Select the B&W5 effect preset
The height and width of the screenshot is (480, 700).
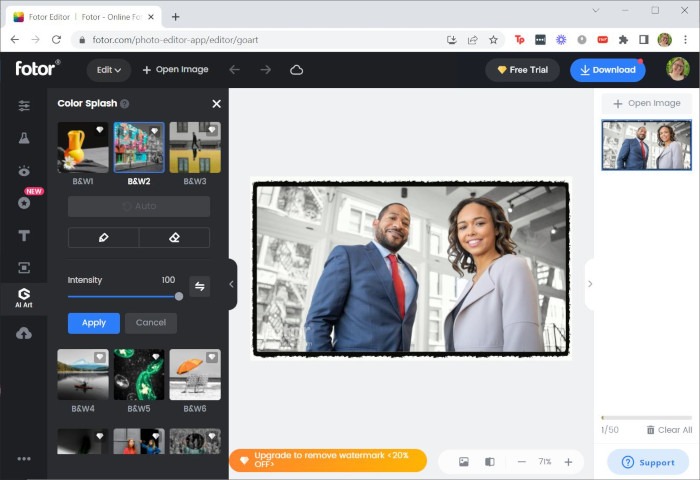click(x=139, y=375)
